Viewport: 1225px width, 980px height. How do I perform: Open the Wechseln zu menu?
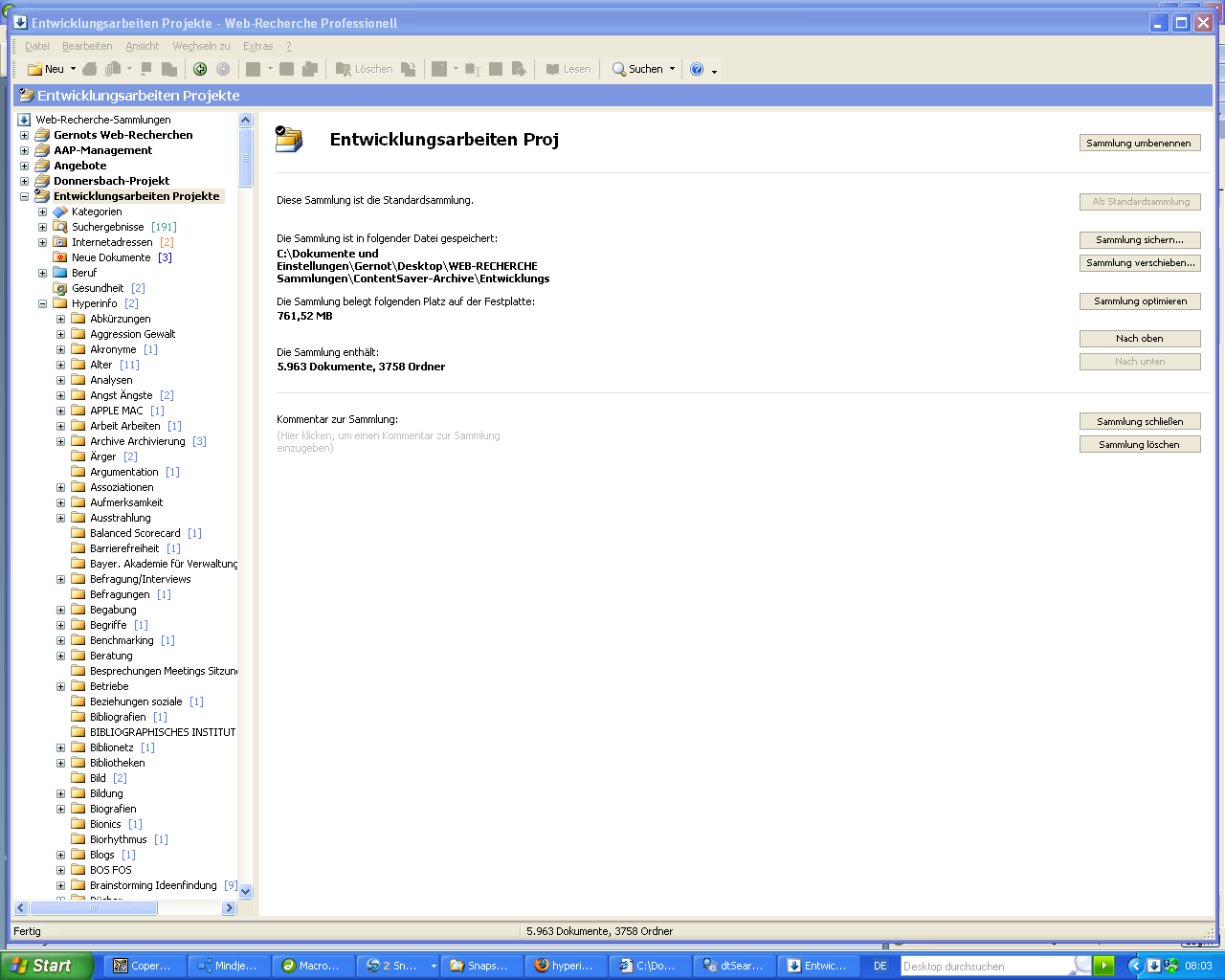click(201, 46)
